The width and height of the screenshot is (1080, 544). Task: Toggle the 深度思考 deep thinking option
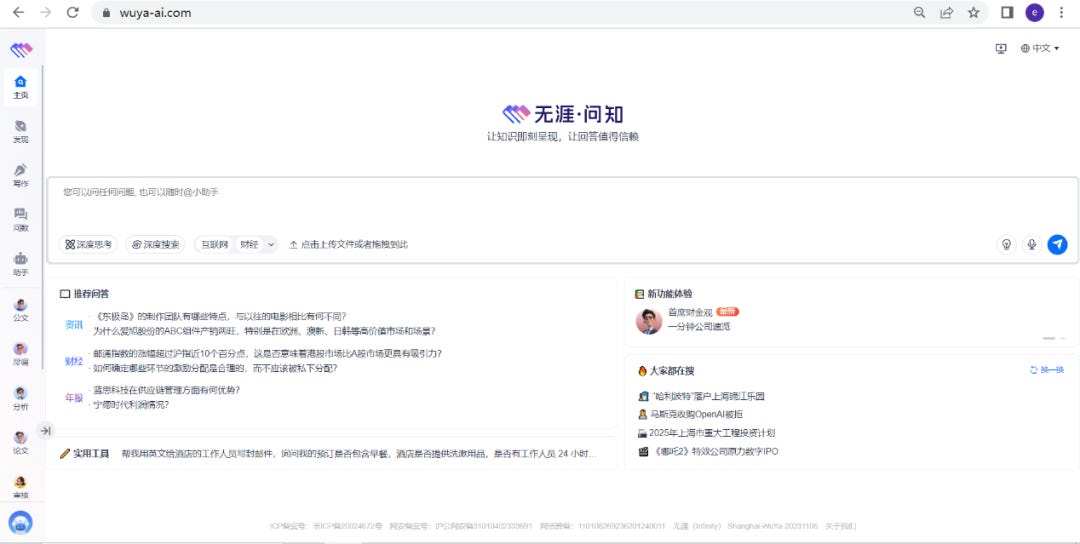coord(88,244)
